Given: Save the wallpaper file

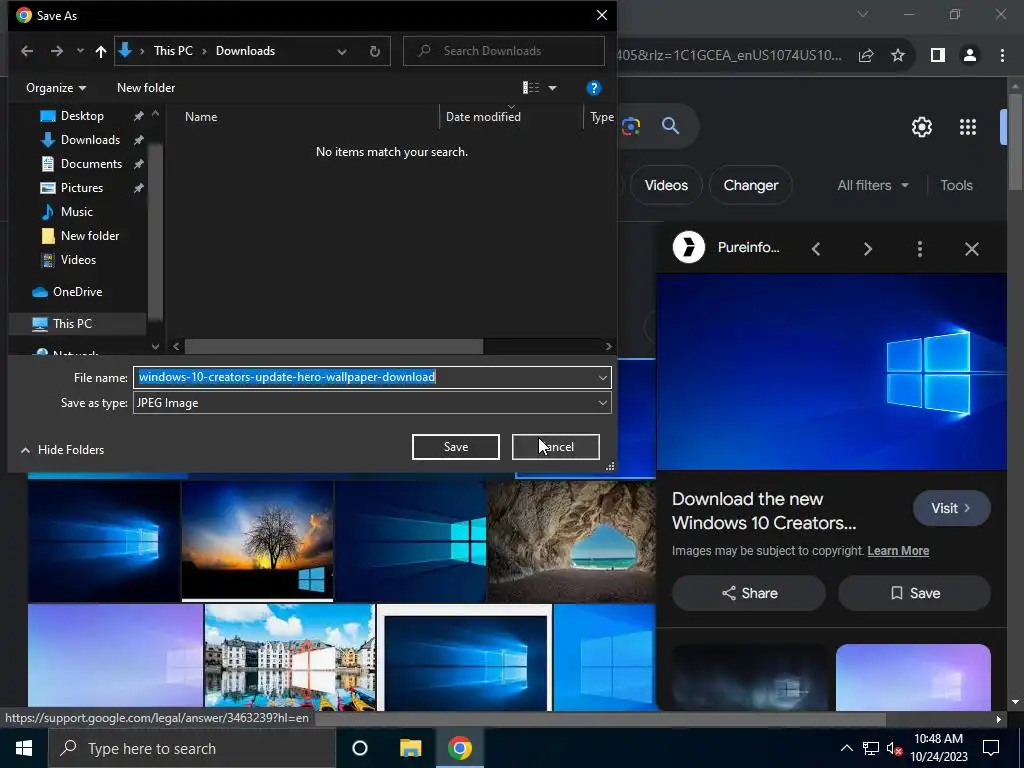Looking at the screenshot, I should tap(456, 447).
